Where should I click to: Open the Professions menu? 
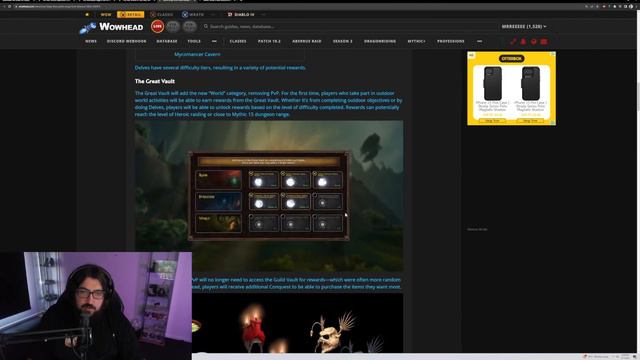[451, 41]
